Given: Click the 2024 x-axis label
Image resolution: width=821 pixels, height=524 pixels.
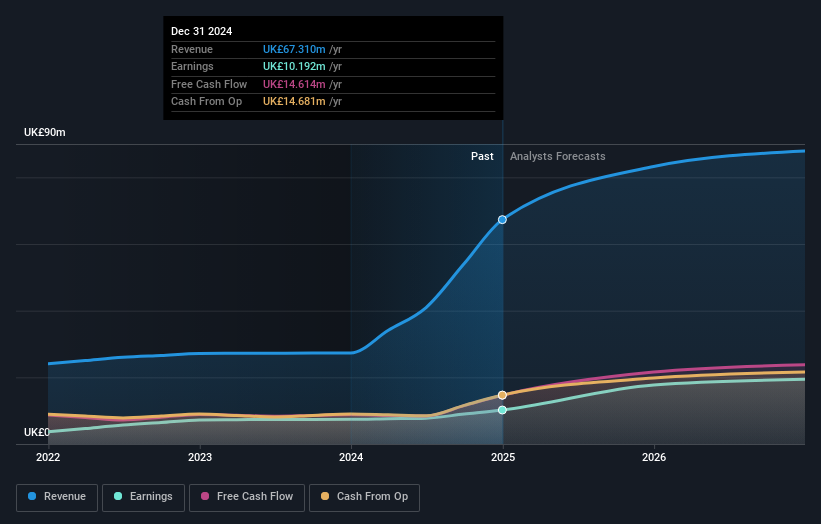Looking at the screenshot, I should coord(351,458).
